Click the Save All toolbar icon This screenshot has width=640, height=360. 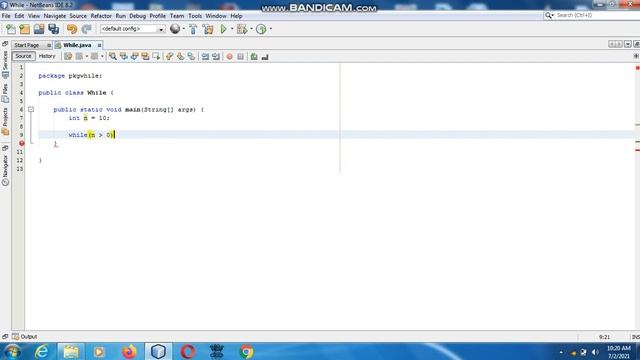53,29
